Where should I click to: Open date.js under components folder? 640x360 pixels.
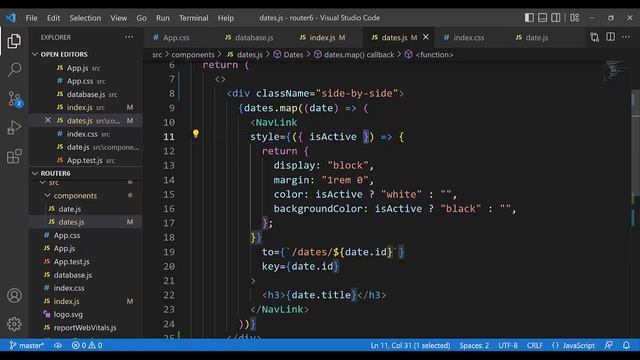click(86, 209)
